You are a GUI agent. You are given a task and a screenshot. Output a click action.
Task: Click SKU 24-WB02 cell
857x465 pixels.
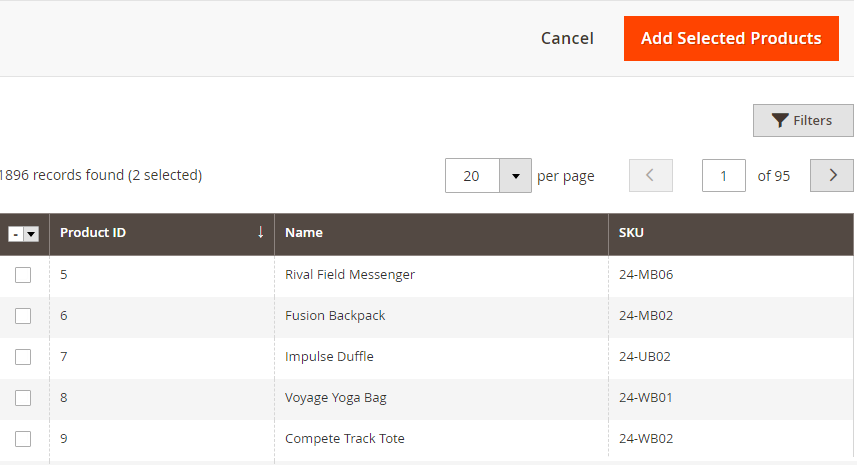[645, 439]
